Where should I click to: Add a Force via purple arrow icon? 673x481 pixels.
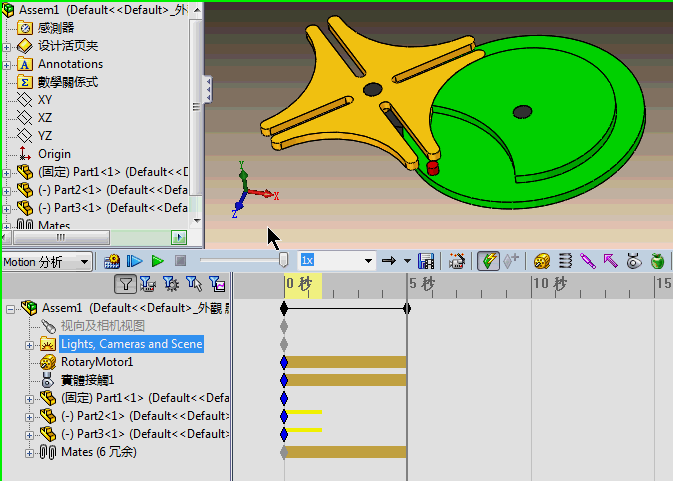tap(610, 261)
